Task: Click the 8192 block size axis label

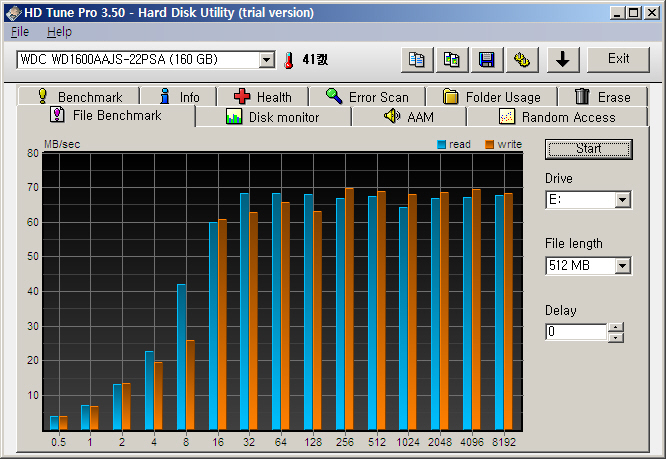Action: (504, 442)
